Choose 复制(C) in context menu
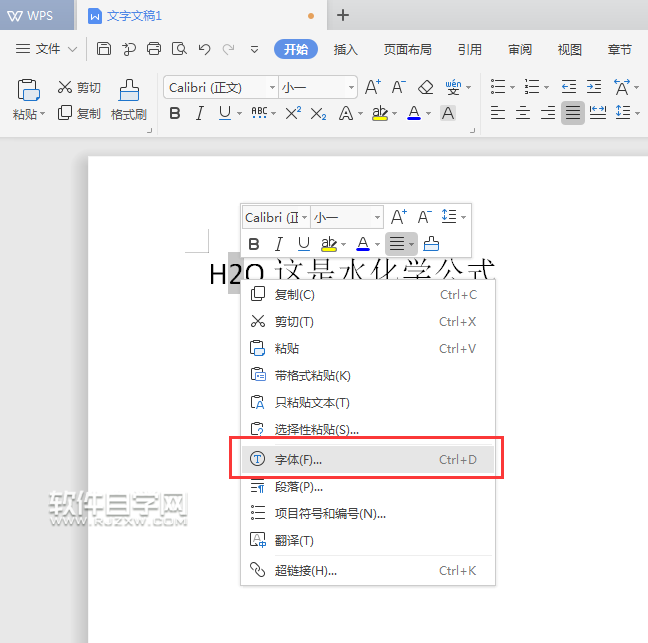Viewport: 648px width, 643px height. pyautogui.click(x=368, y=295)
